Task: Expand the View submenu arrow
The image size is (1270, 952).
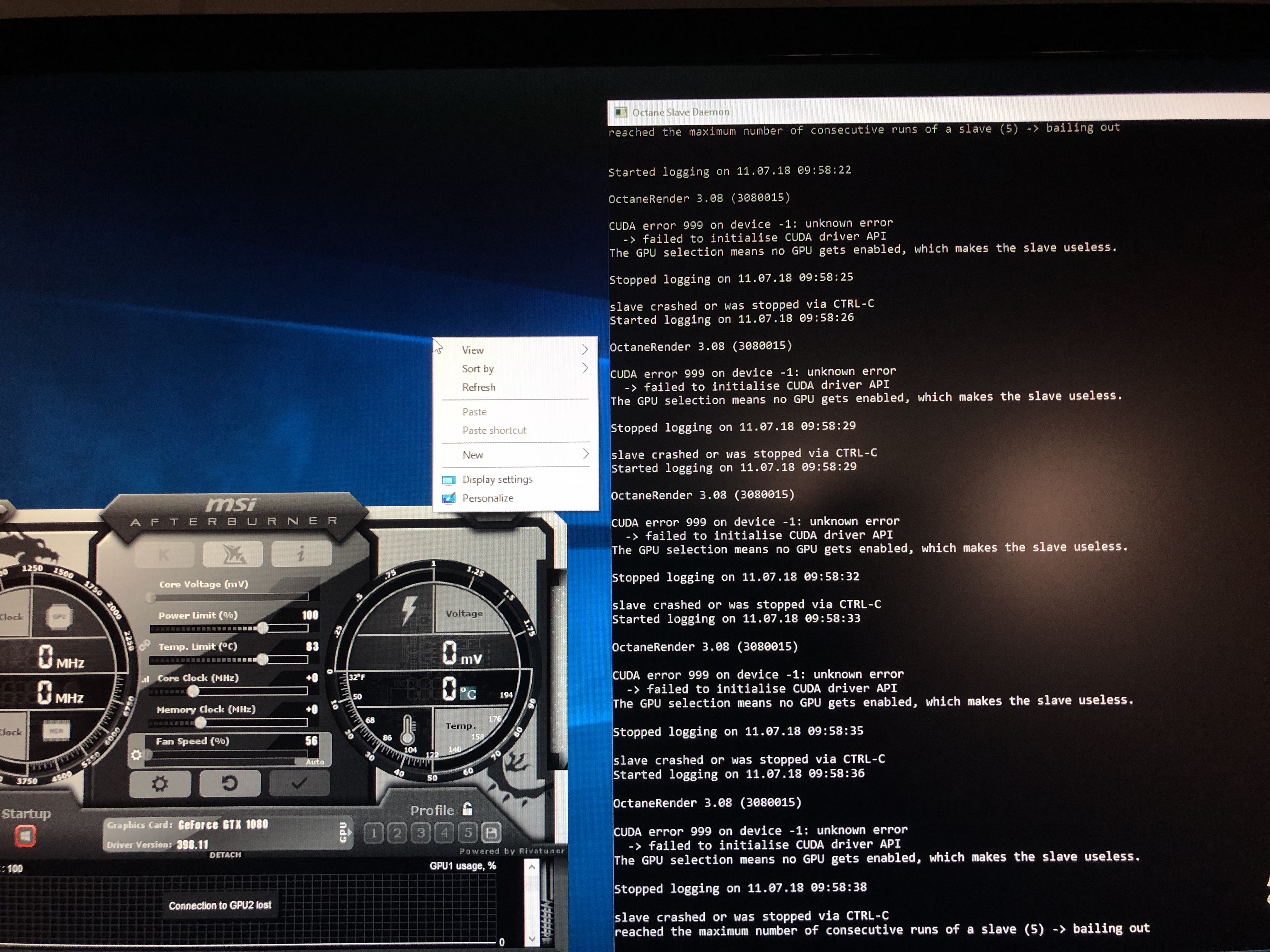Action: (x=585, y=349)
